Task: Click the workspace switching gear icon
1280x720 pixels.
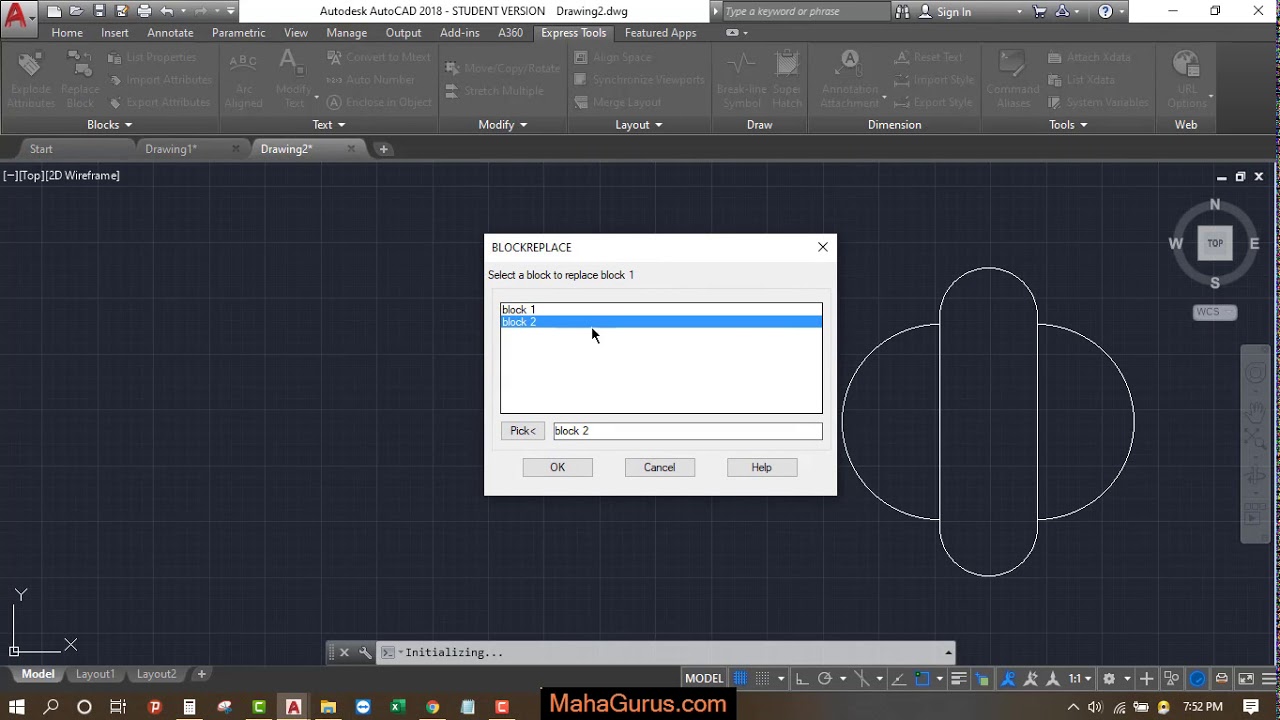Action: pyautogui.click(x=1108, y=678)
